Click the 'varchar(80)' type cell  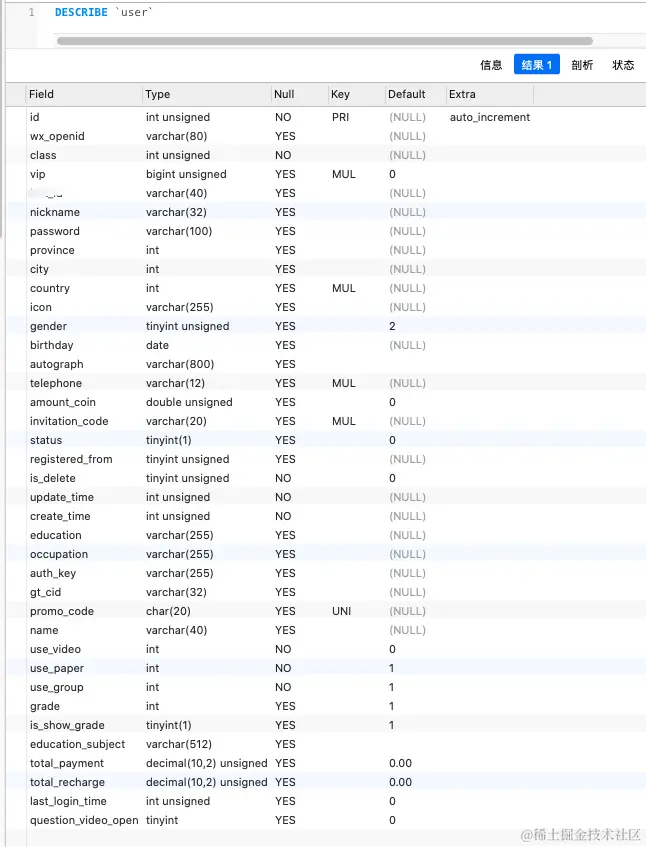(x=176, y=136)
